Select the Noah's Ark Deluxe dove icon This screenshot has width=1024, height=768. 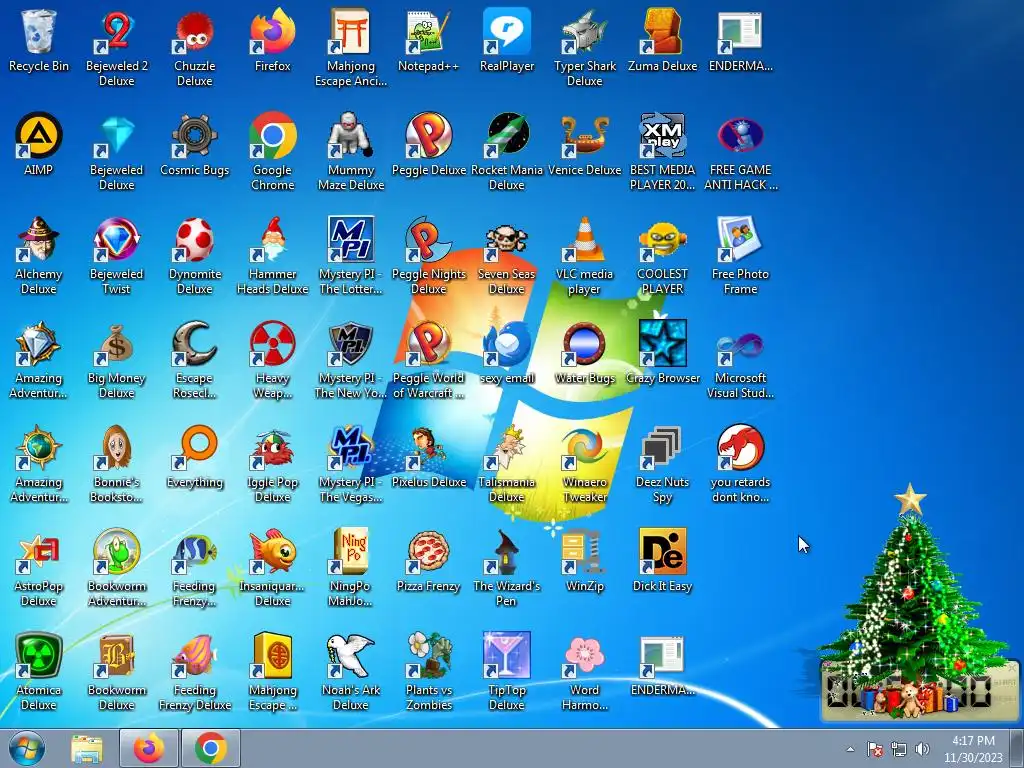click(351, 655)
